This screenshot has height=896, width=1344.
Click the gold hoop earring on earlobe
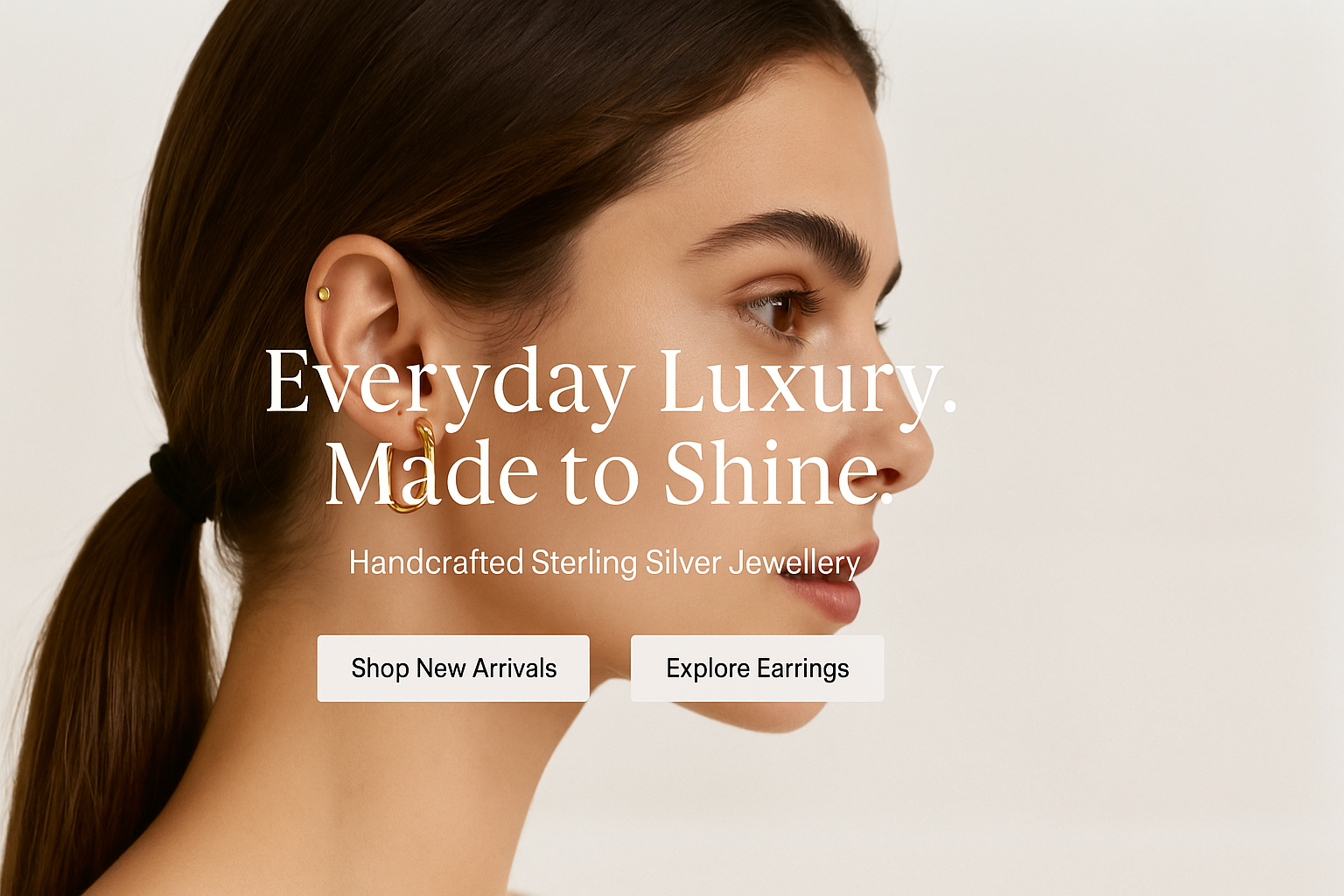409,465
